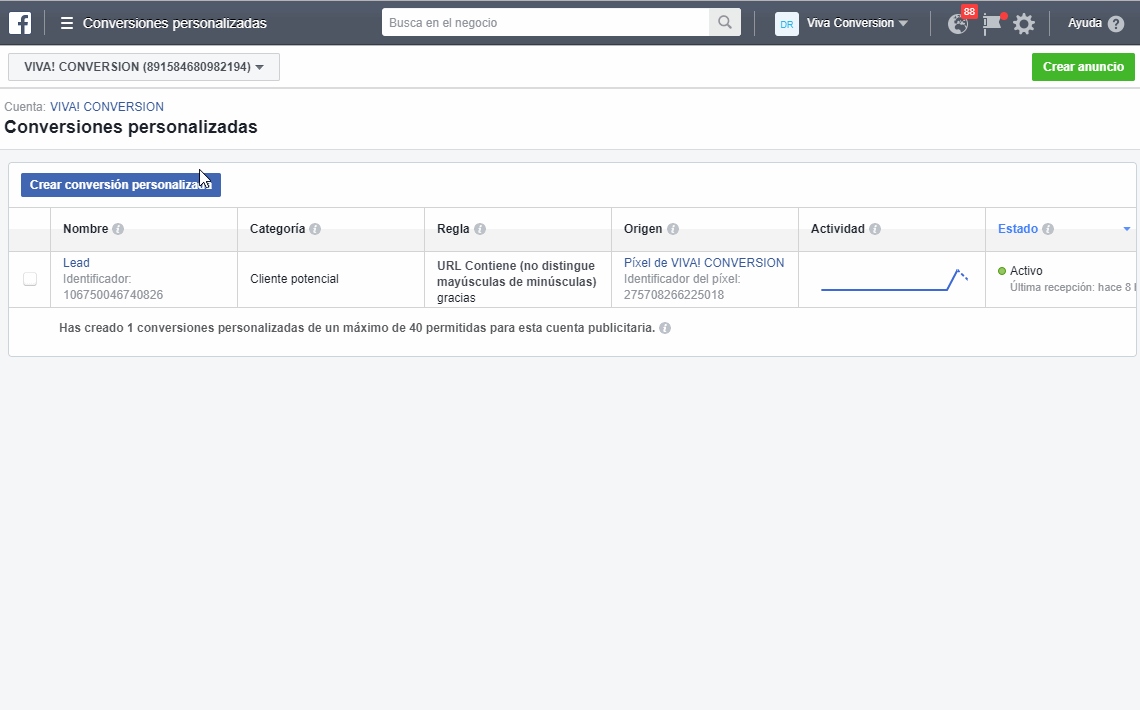
Task: Click the Crear anuncio button
Action: (1083, 67)
